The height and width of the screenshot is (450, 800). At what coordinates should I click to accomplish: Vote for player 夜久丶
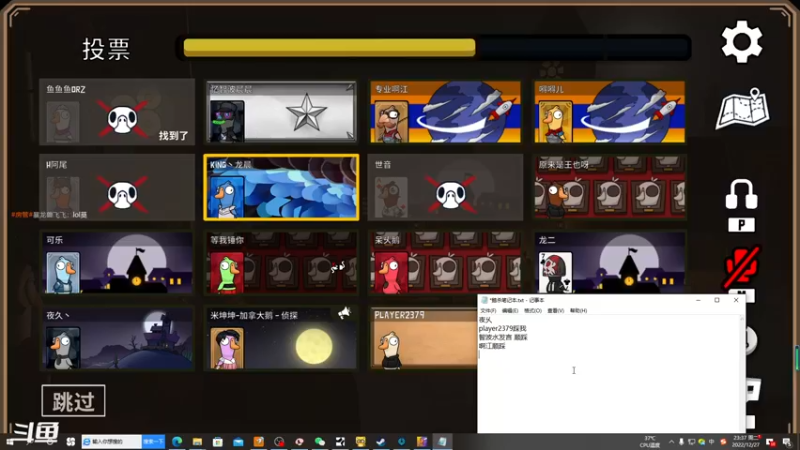point(117,338)
